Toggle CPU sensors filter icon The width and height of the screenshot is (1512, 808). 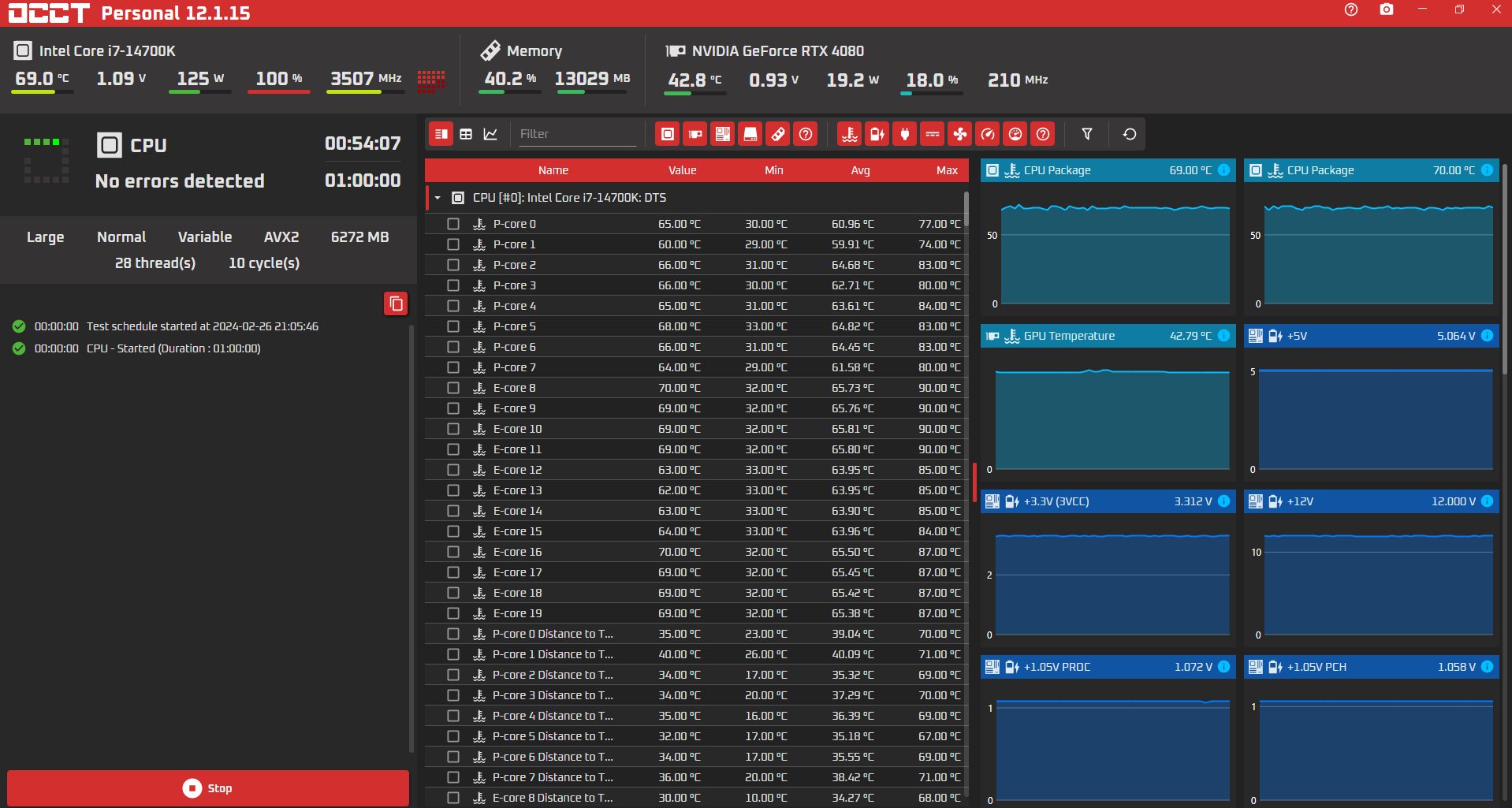pos(668,134)
